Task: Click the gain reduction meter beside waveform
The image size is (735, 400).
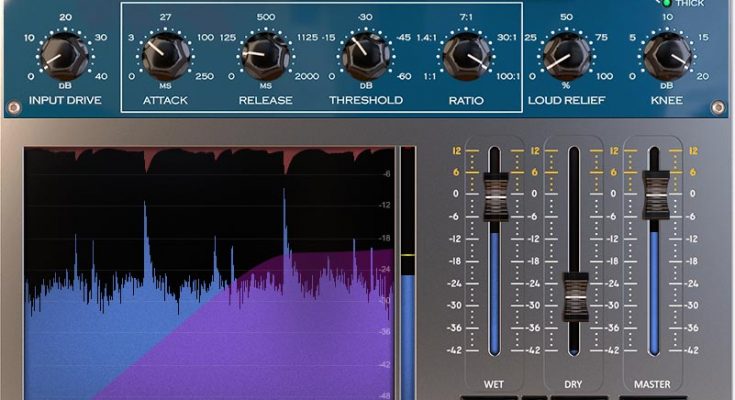Action: click(407, 300)
